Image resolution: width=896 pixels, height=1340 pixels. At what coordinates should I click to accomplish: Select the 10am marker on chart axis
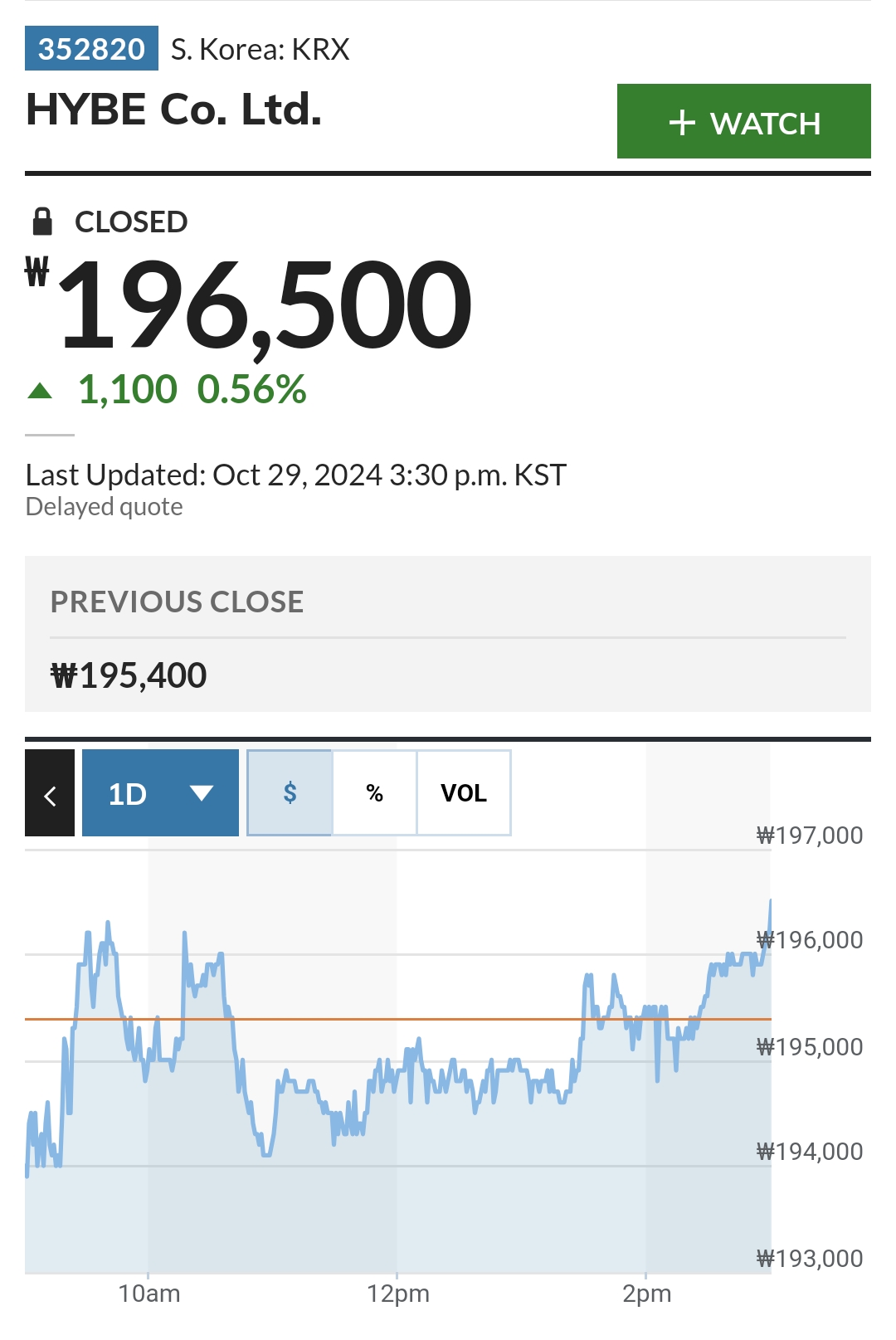[x=149, y=1293]
